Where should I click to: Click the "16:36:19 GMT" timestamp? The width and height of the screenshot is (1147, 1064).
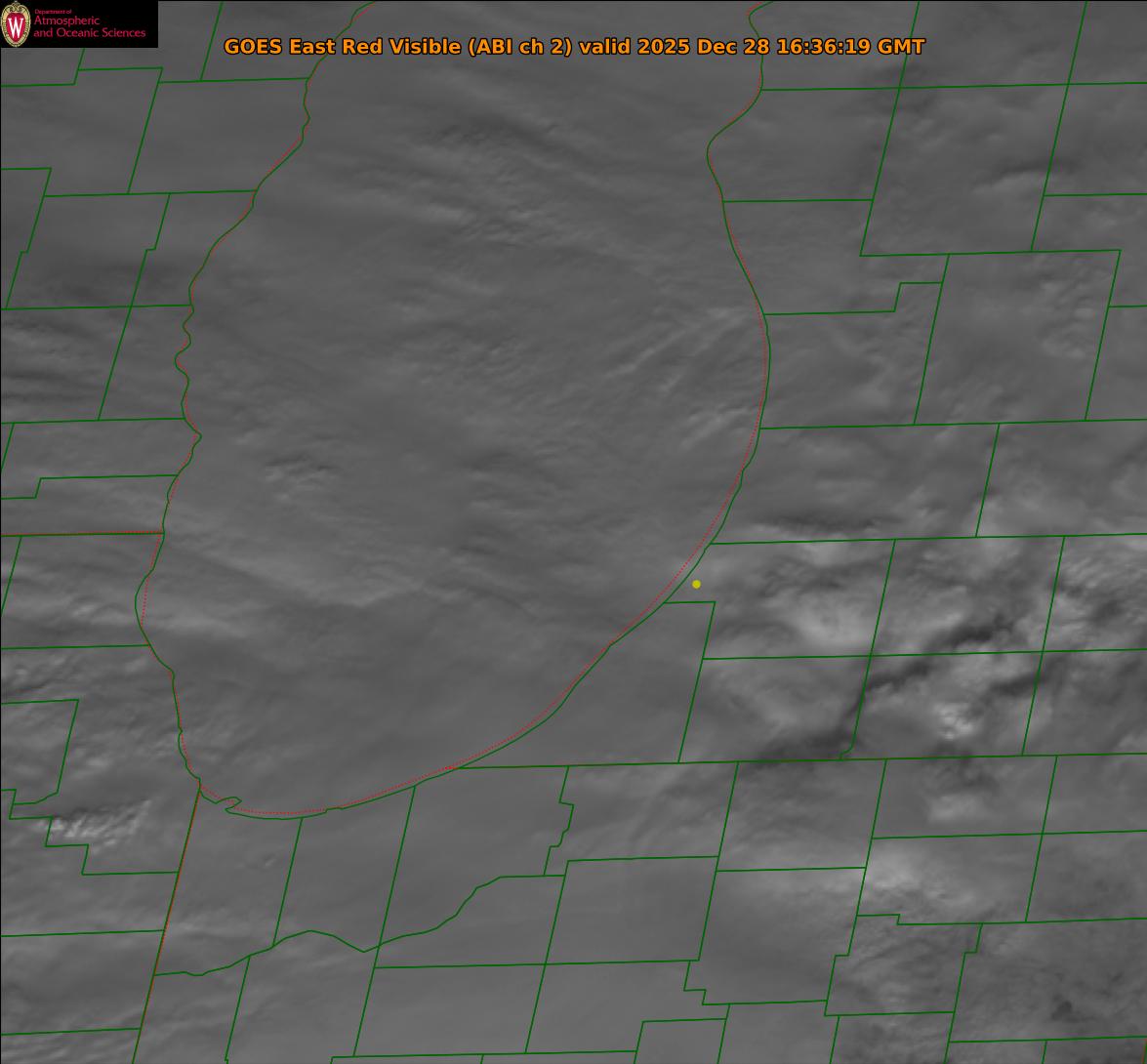[850, 47]
